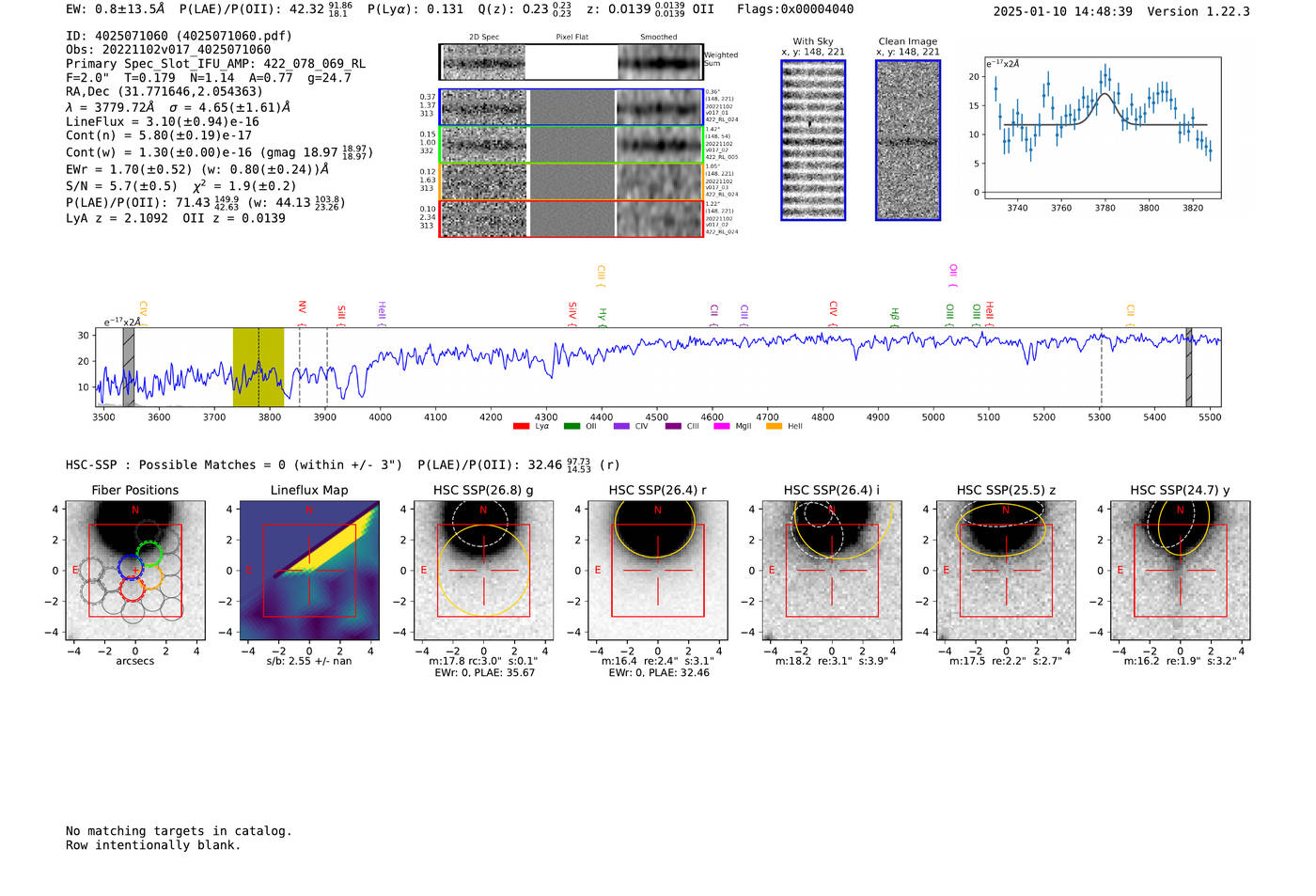Screen dimensions: 1316x896
Task: Click the HSC SSP z-band image thumbnail
Action: point(1006,570)
